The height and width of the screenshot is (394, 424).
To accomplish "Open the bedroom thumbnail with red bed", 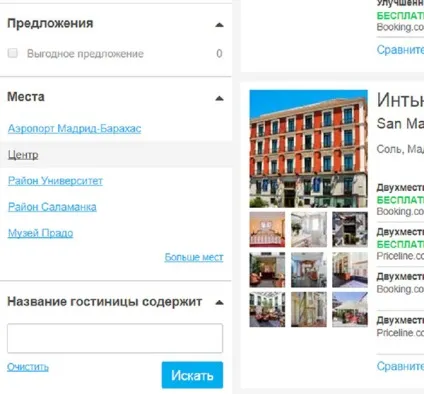I will pos(267,229).
